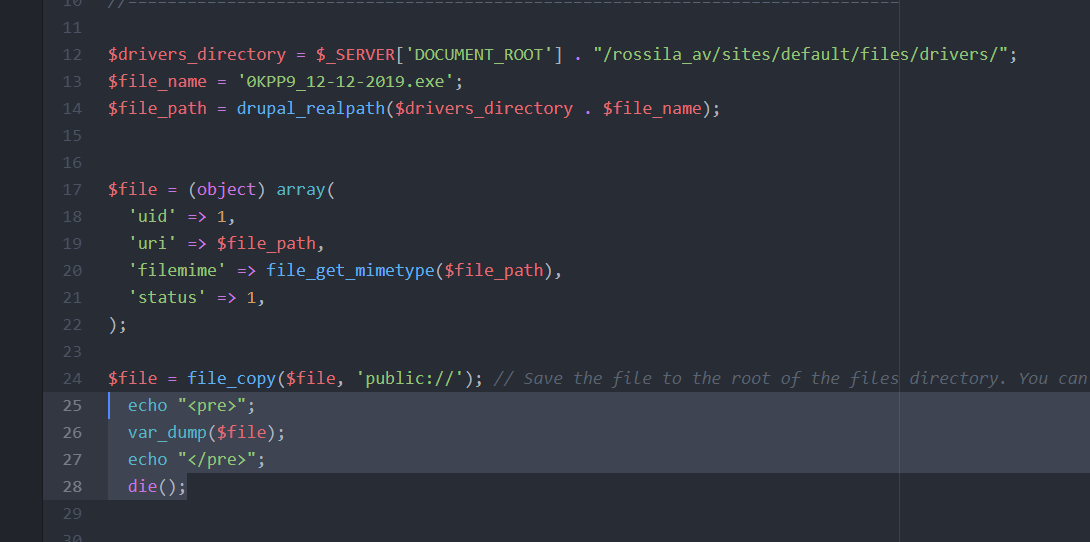Click line number 24 in the gutter
This screenshot has height=542, width=1090.
click(x=71, y=378)
